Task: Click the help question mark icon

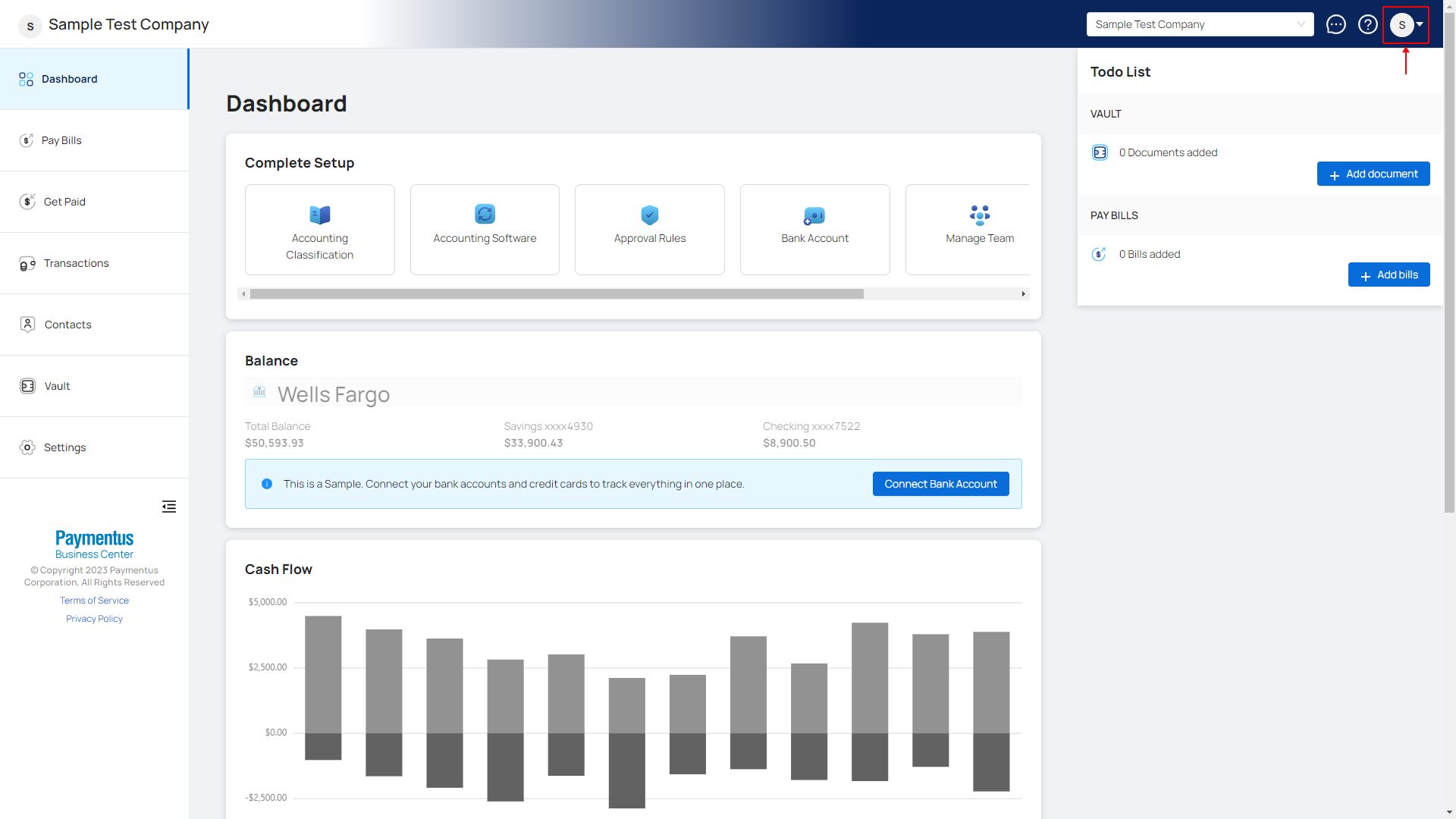Action: coord(1367,24)
